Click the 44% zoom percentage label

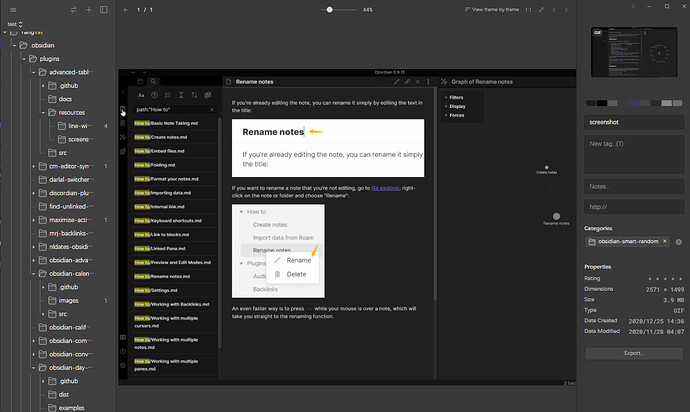368,10
